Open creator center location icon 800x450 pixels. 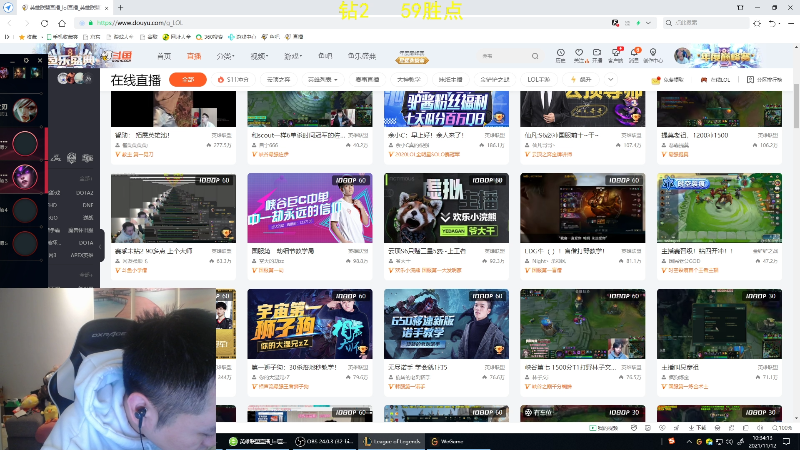point(653,56)
